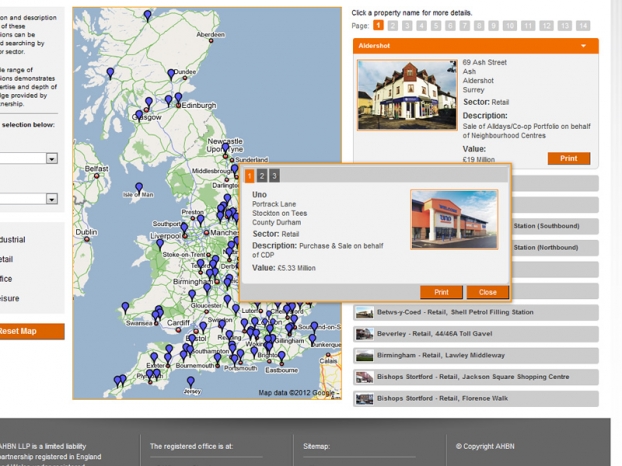
Task: Click the Birmingham entry thumbnail
Action: 365,355
